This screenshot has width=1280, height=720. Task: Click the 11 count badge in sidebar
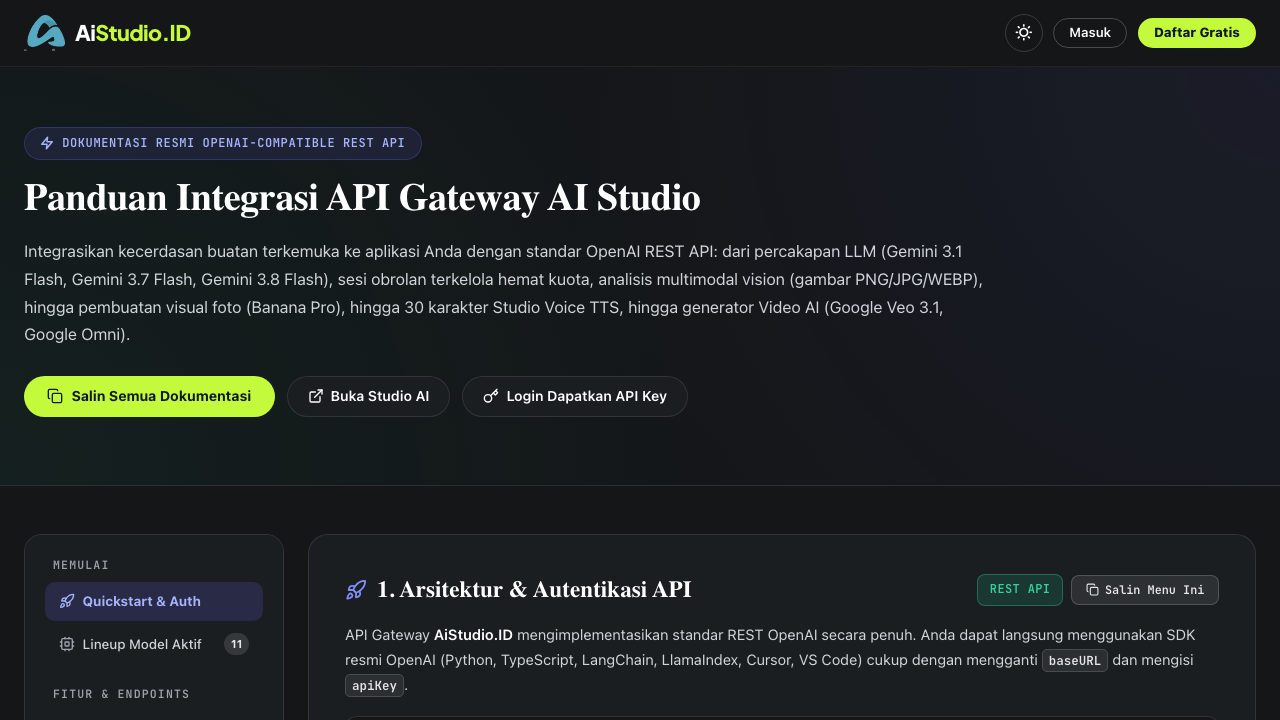pos(236,644)
